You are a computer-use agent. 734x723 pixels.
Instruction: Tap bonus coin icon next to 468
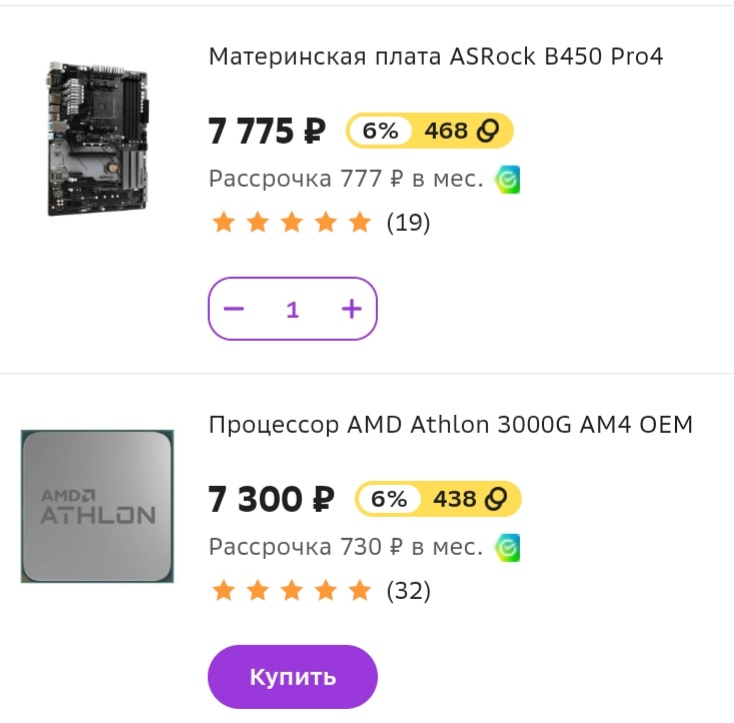pos(488,131)
